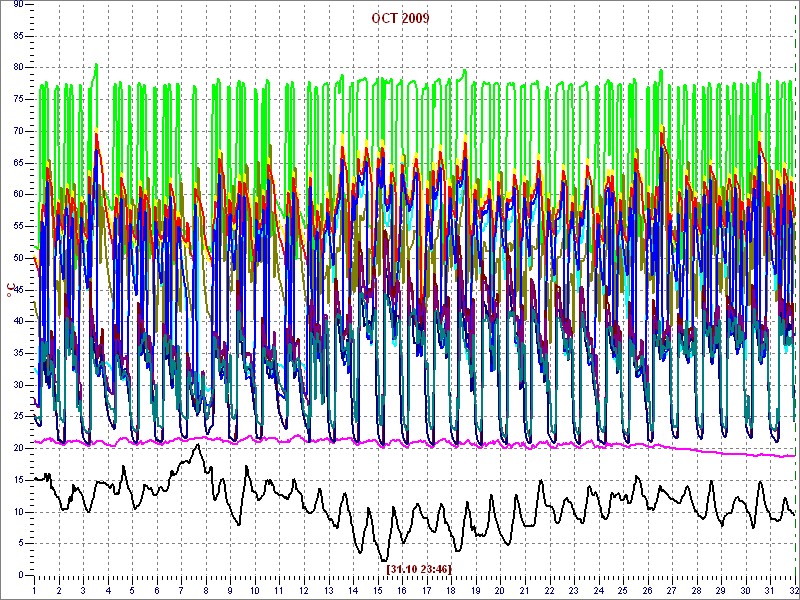Choose the 50 value on the temperature axis
Viewport: 800px width, 600px height.
[17, 258]
